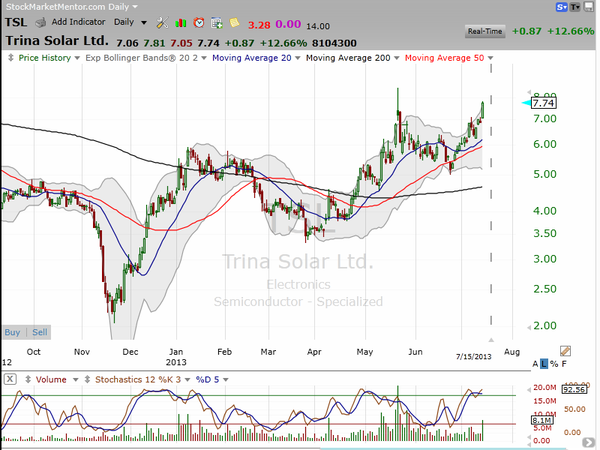Click the 92.56 stochastics value box
600x450 pixels.
pos(575,389)
